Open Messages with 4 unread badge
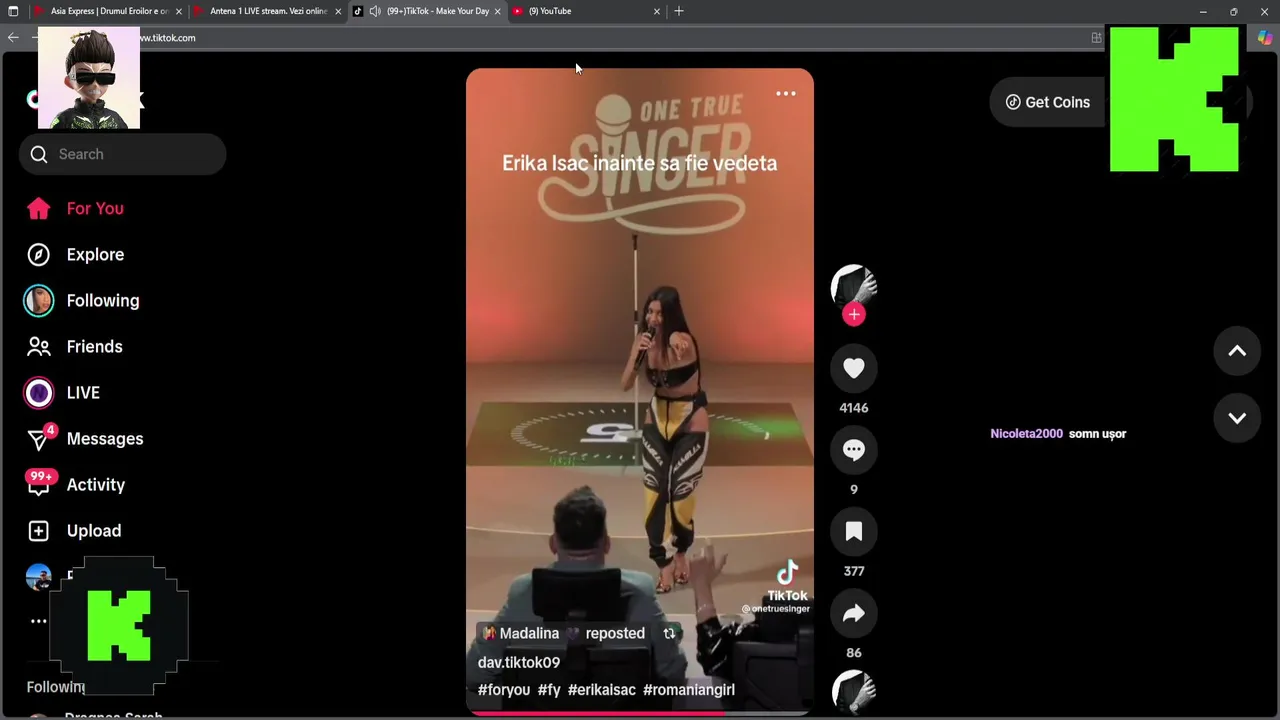The width and height of the screenshot is (1280, 720). (x=85, y=439)
